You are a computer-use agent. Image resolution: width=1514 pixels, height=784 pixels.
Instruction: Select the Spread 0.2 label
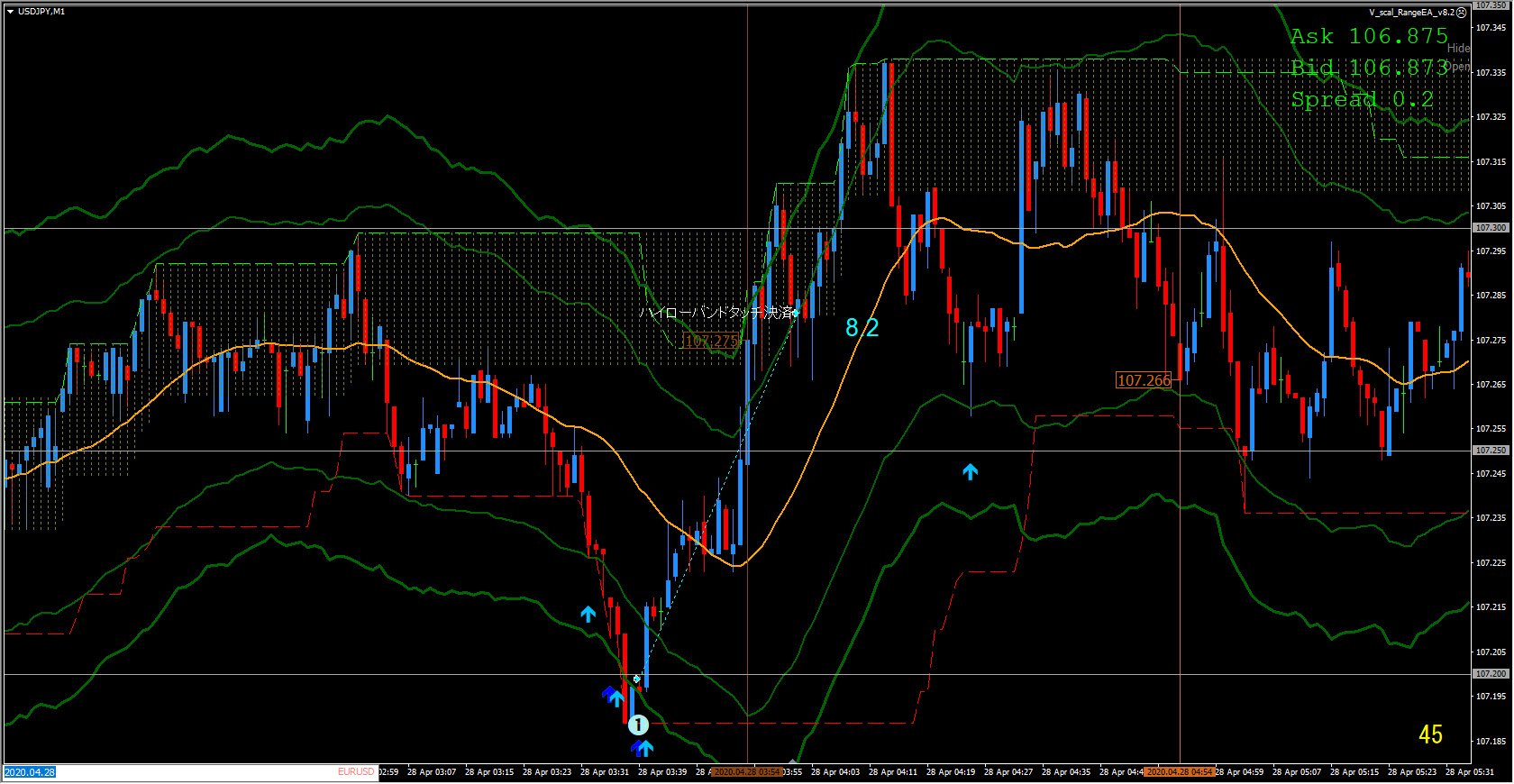pyautogui.click(x=1362, y=99)
